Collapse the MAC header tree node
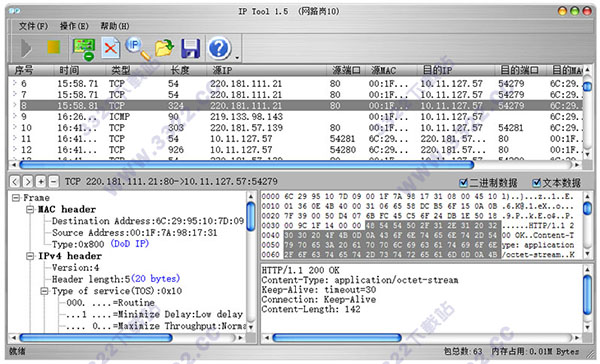Viewport: 600px width, 364px height. (30, 209)
